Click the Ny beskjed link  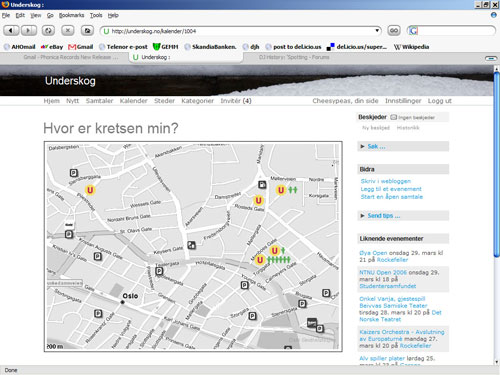[376, 128]
